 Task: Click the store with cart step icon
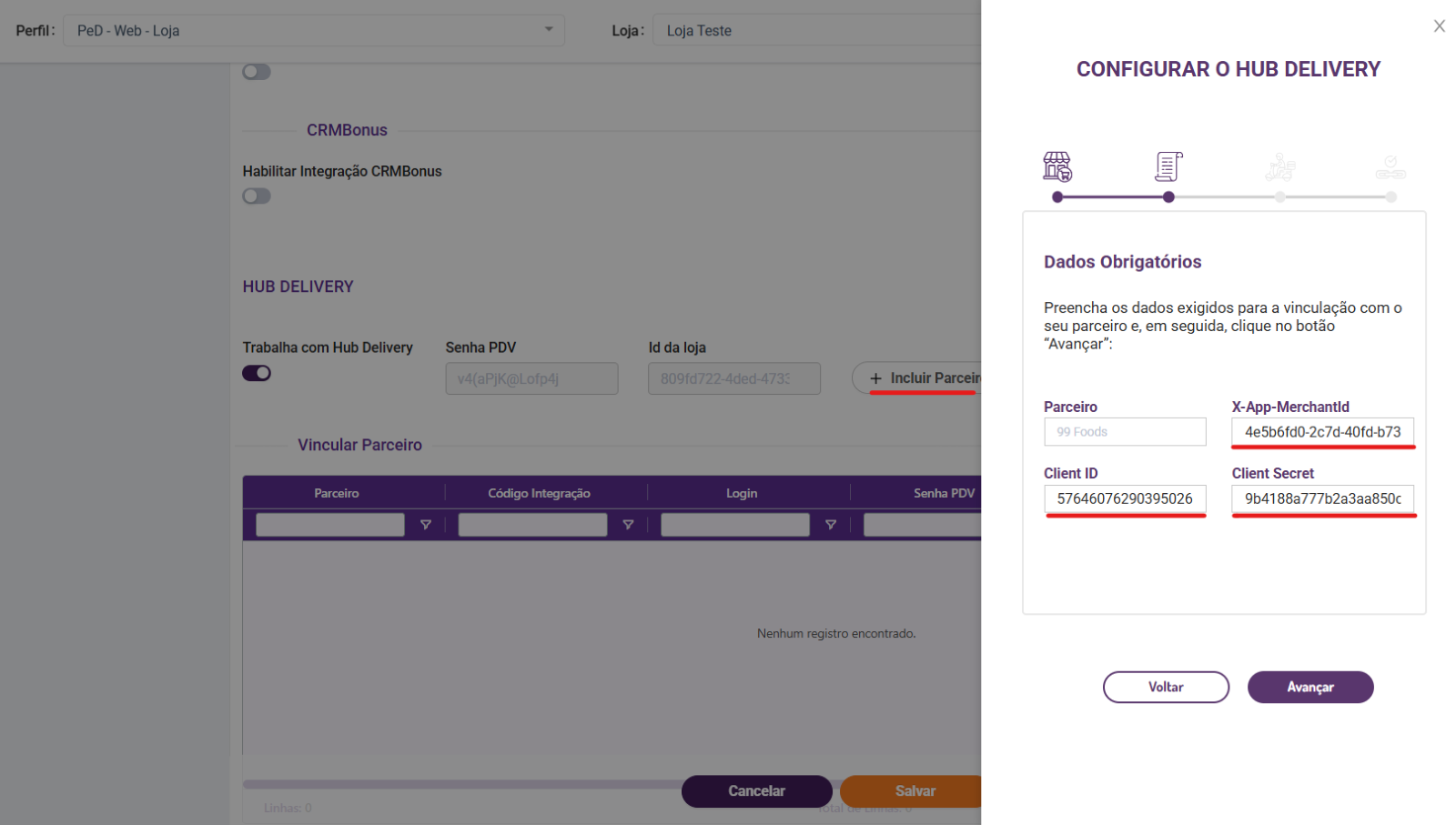coord(1057,167)
